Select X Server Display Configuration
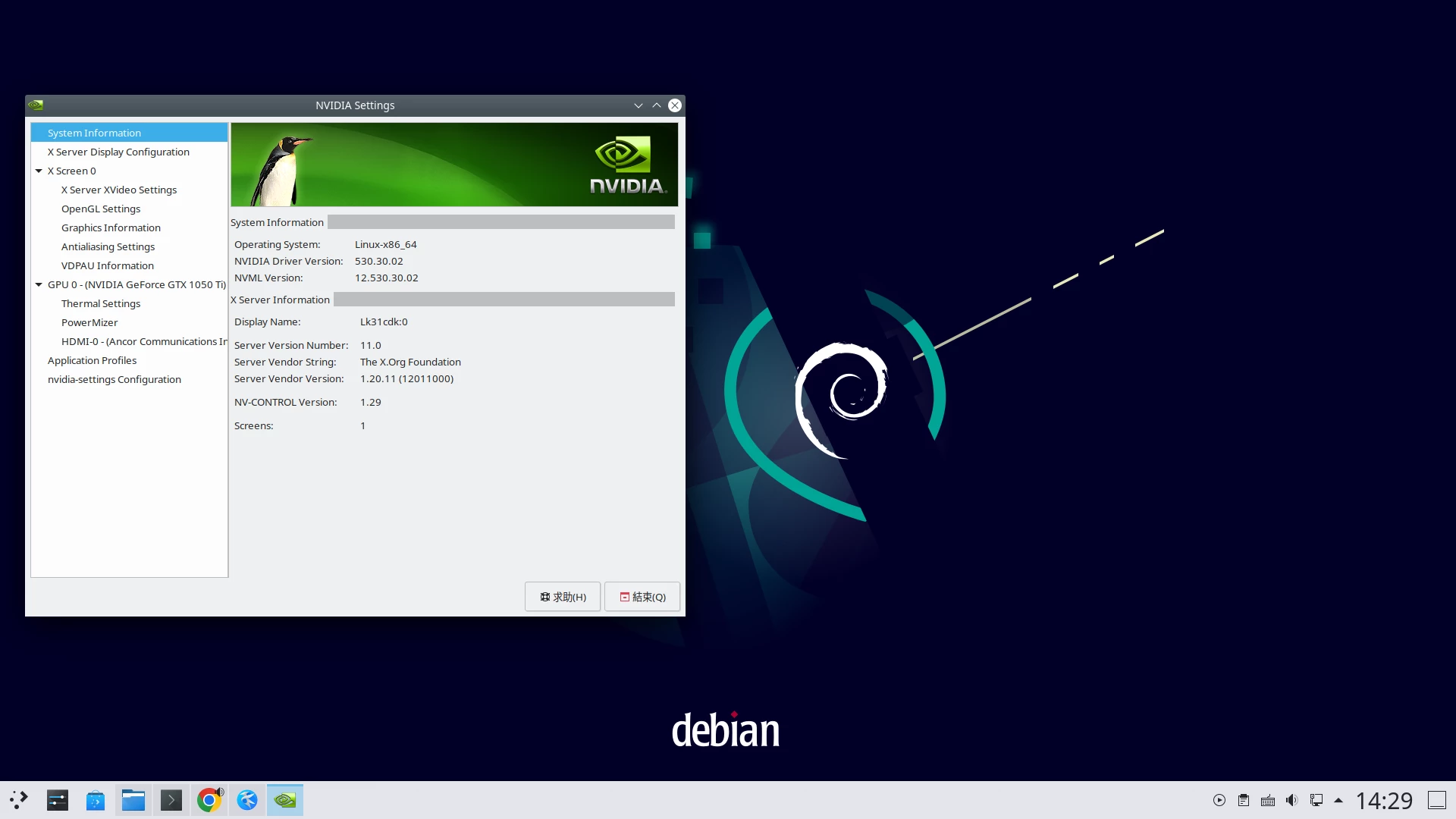The height and width of the screenshot is (819, 1456). pos(118,152)
